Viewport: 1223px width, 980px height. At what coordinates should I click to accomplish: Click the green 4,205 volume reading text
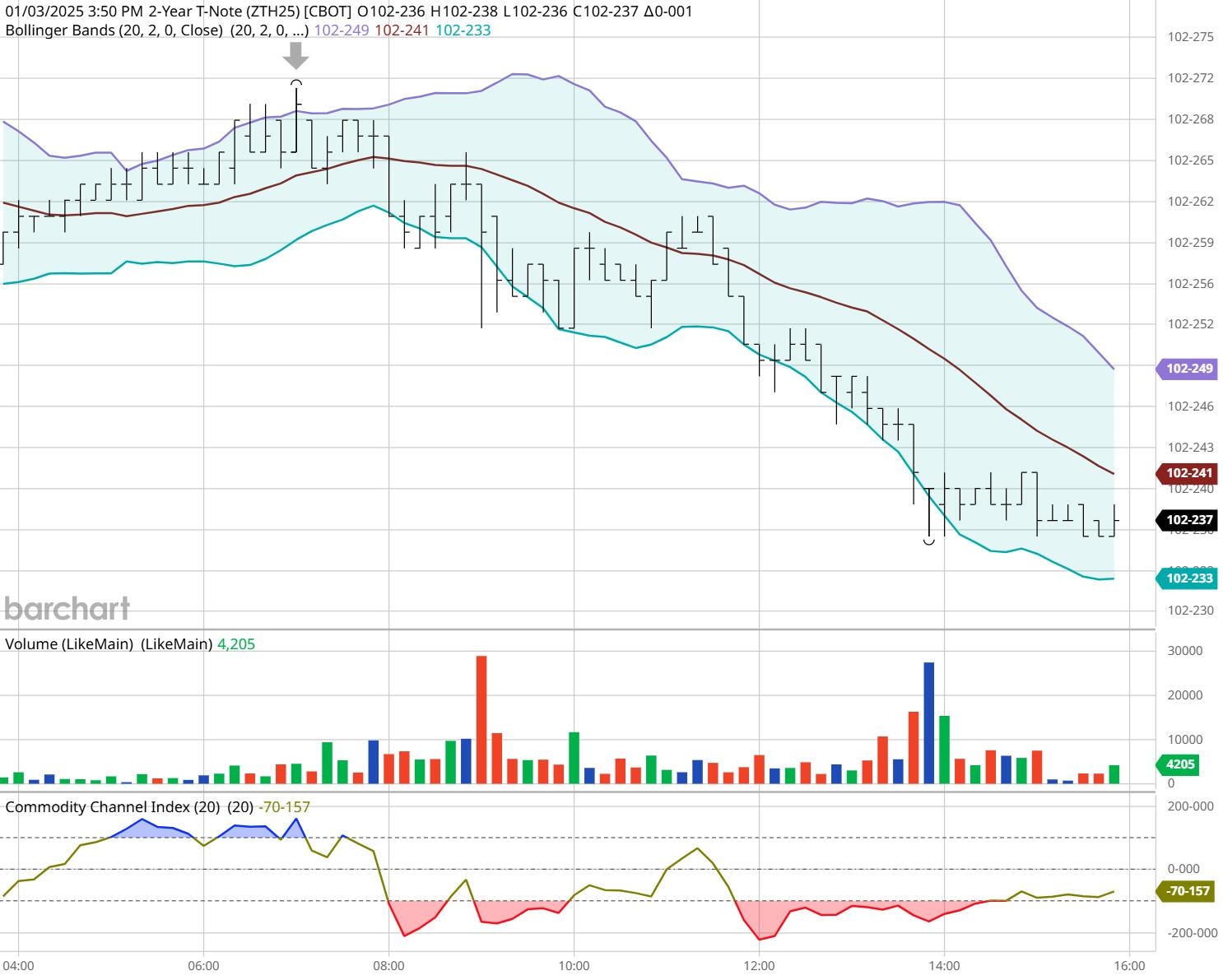tap(235, 644)
